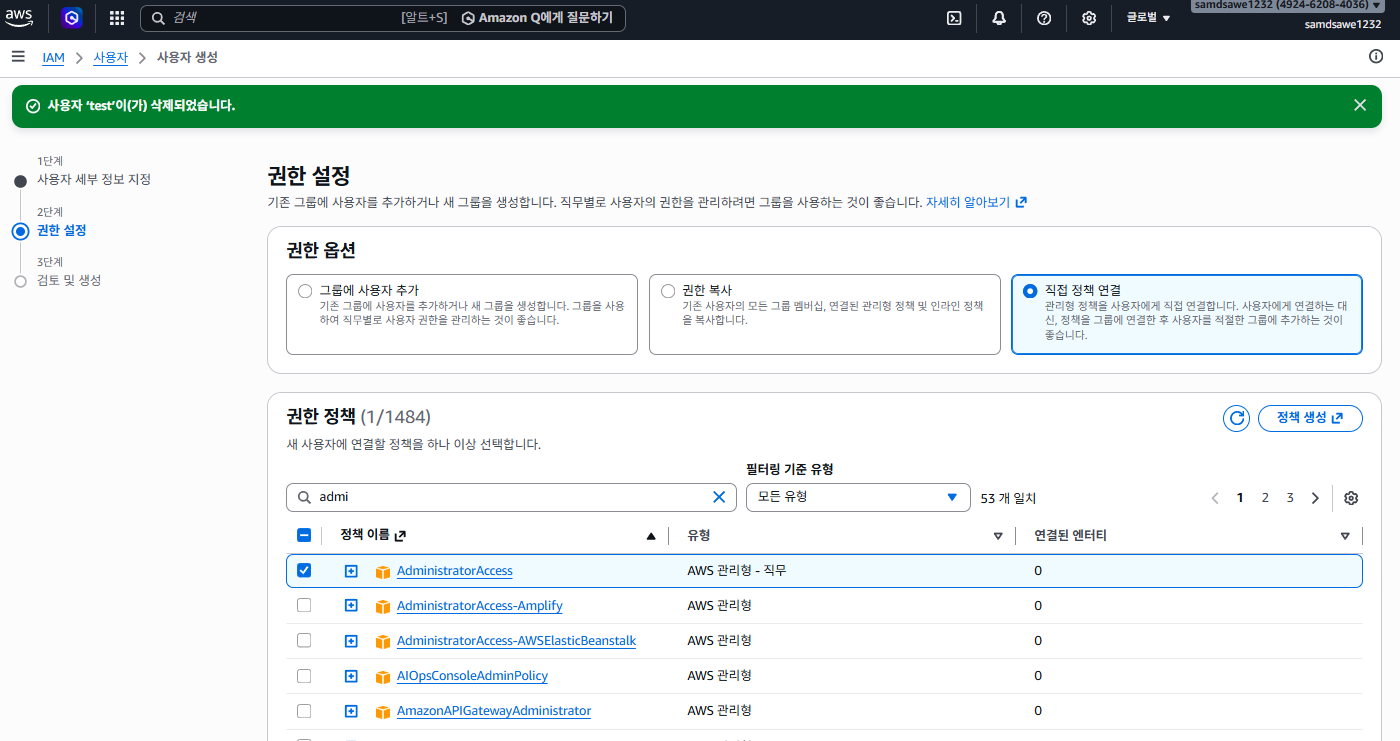Toggle the select-all header checkbox
This screenshot has height=741, width=1400.
tap(304, 535)
